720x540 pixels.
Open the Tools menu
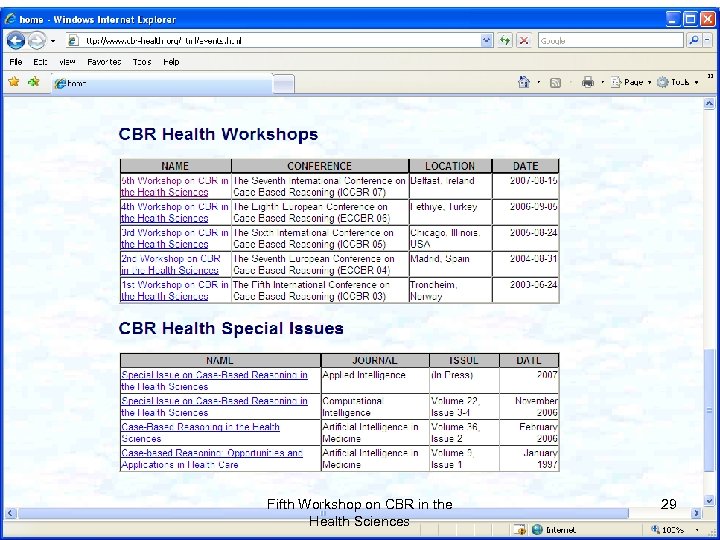[142, 62]
